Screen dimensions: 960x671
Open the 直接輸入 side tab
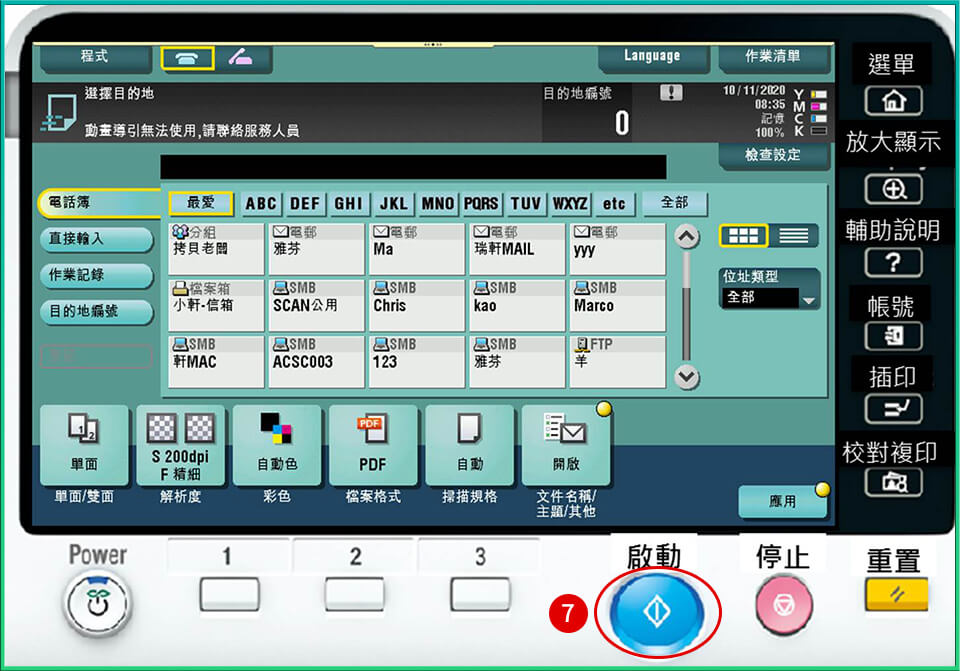click(95, 239)
